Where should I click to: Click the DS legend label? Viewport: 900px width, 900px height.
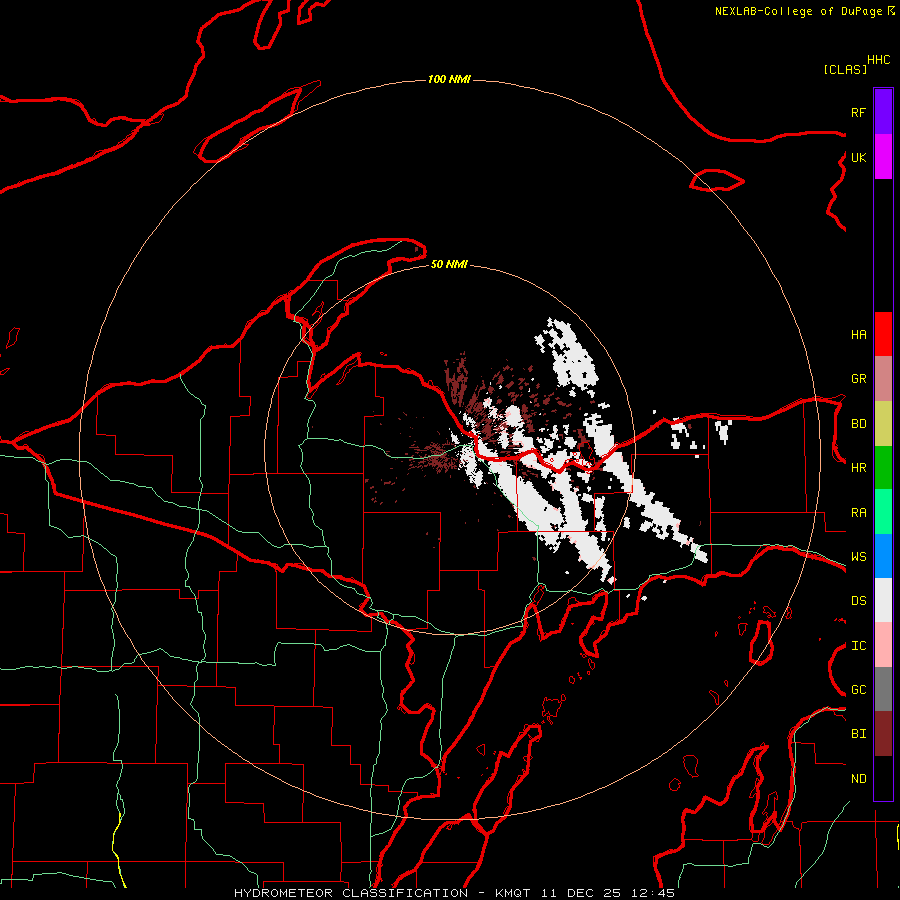(858, 601)
